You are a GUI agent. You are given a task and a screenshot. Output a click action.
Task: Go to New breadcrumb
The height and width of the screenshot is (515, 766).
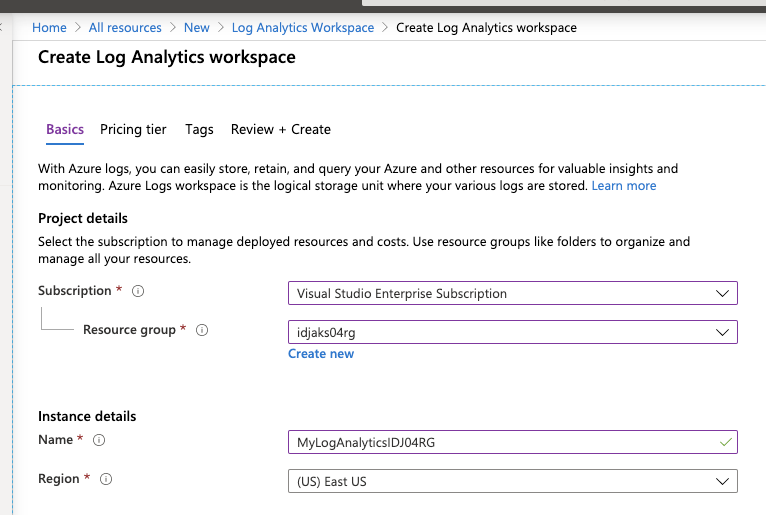click(197, 28)
